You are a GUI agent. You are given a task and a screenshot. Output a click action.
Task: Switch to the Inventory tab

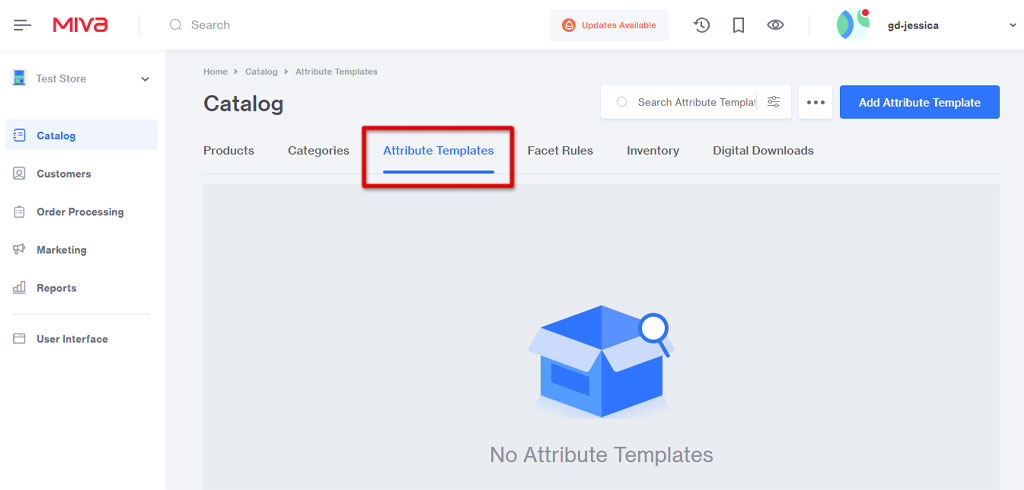pos(653,151)
